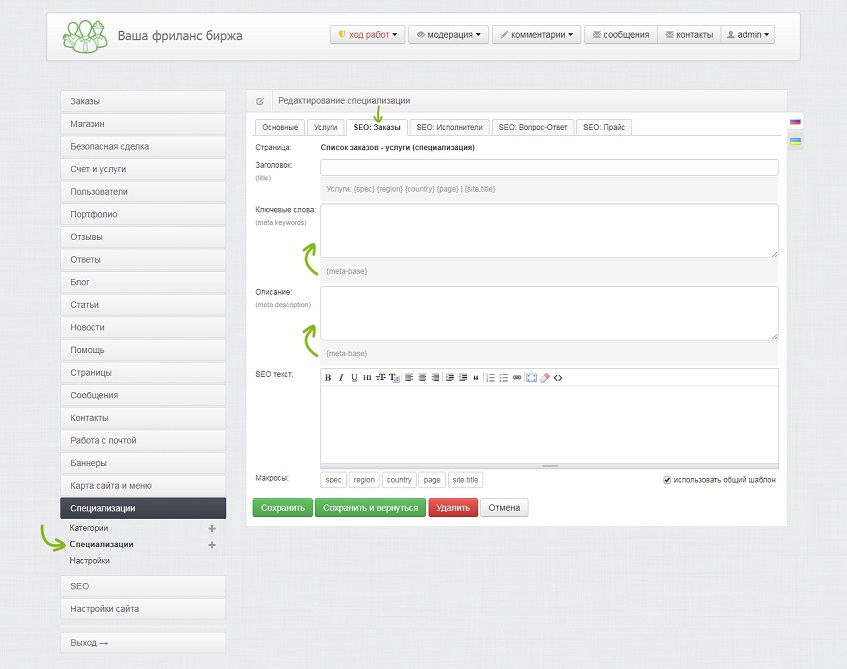Open the 'Основные' tab

[280, 128]
